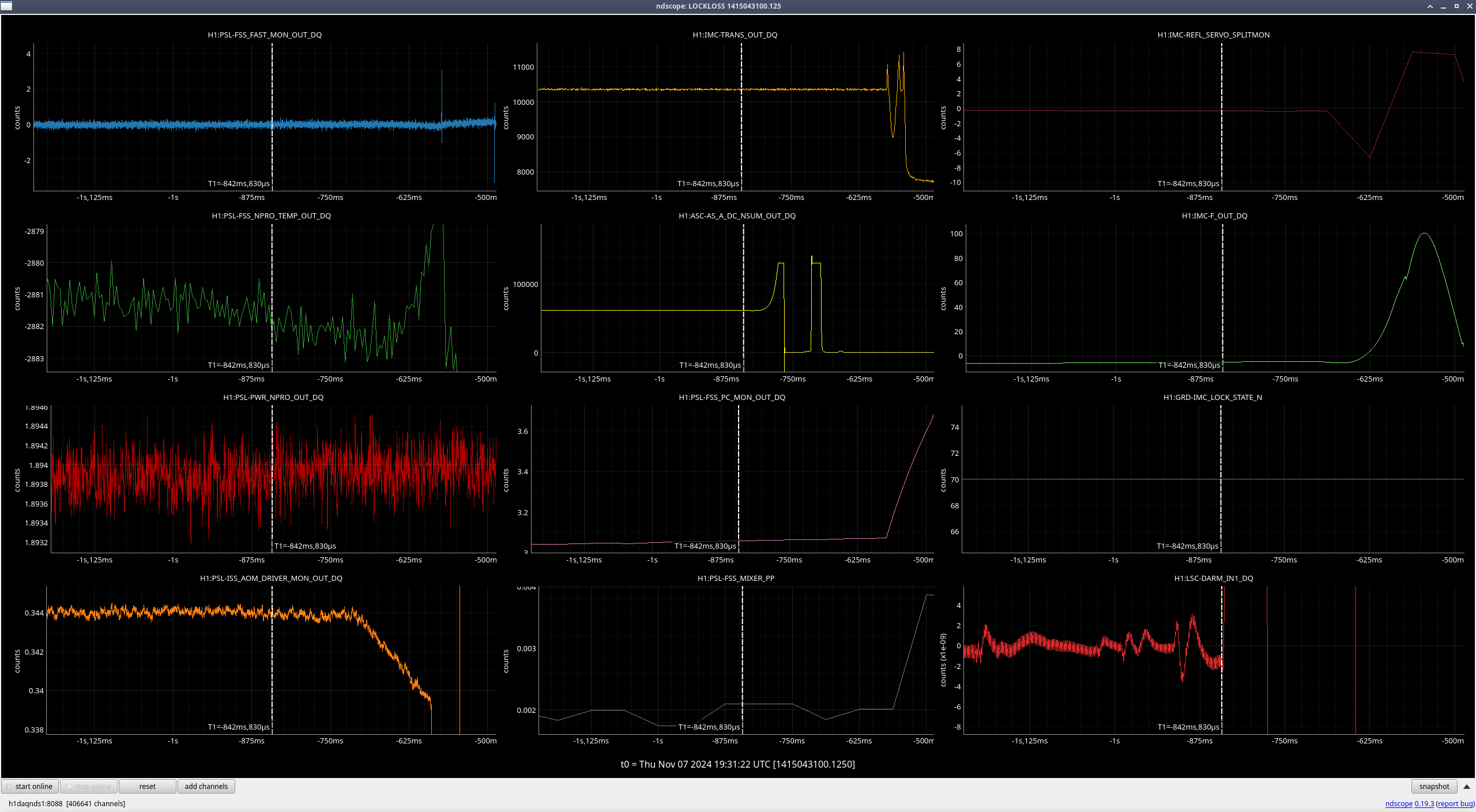
Task: Click the t0 timestamp label below plots
Action: [x=737, y=764]
